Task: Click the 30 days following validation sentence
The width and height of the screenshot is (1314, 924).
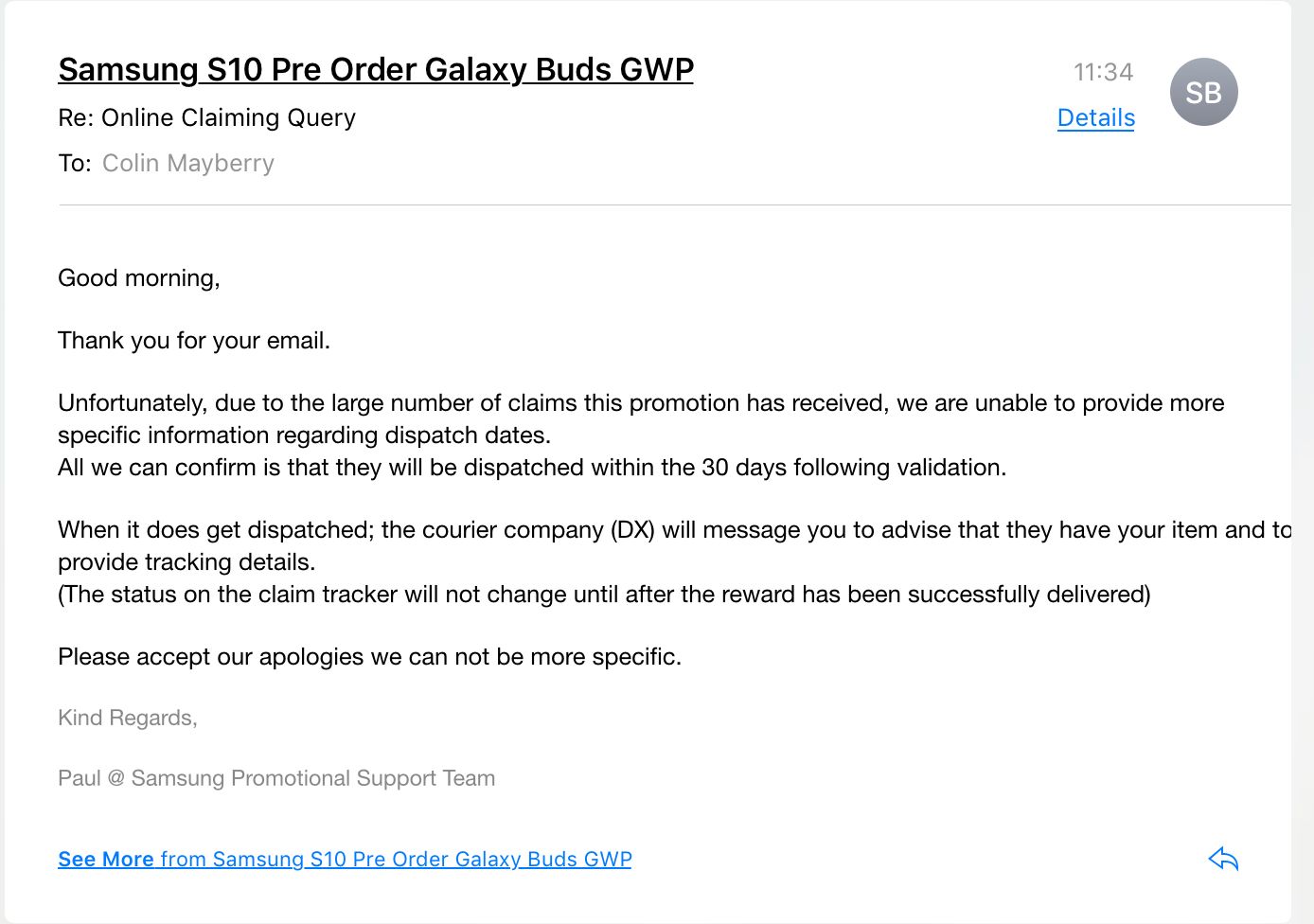Action: pyautogui.click(x=532, y=467)
